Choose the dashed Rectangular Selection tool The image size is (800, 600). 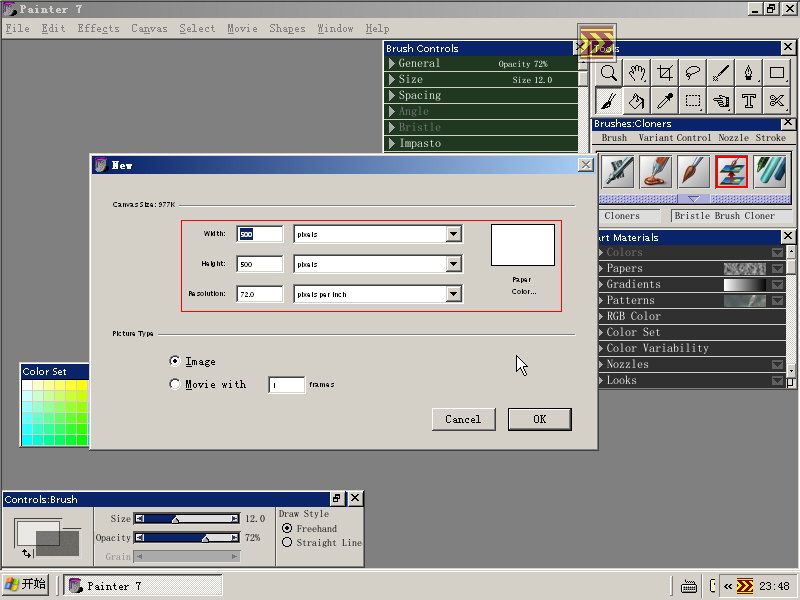tap(693, 101)
